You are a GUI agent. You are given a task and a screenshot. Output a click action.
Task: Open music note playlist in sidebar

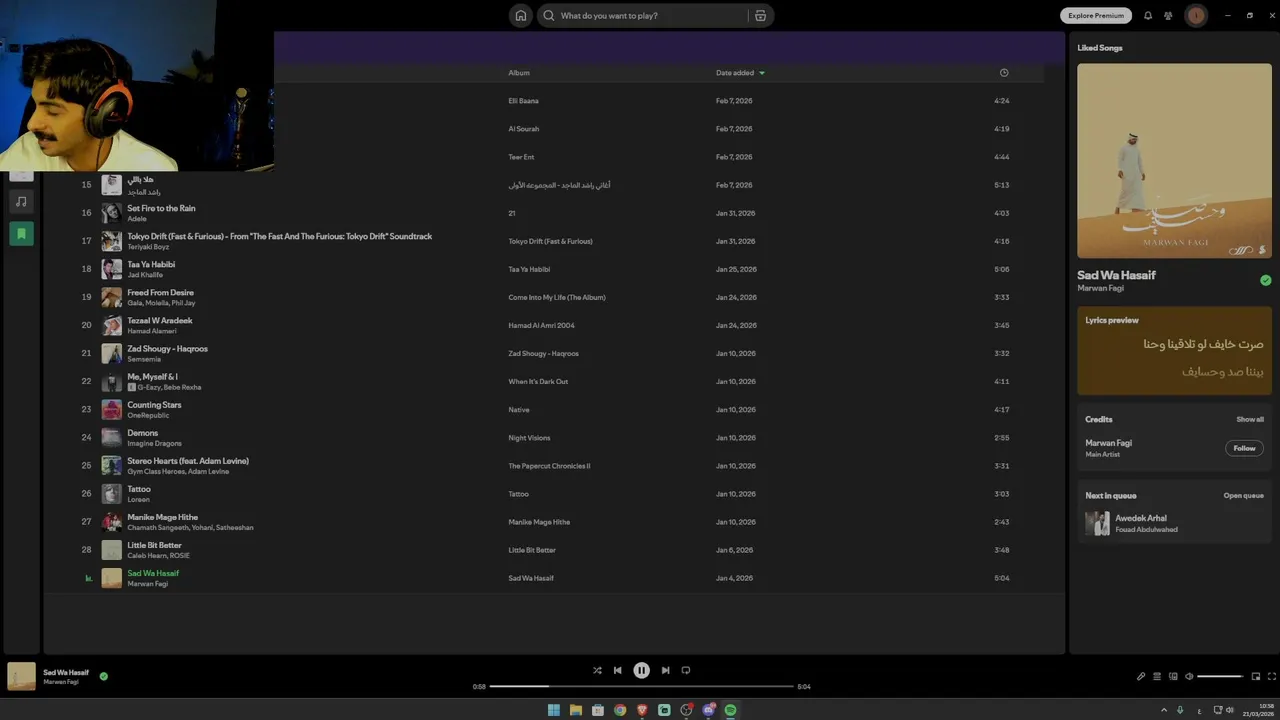click(x=21, y=201)
